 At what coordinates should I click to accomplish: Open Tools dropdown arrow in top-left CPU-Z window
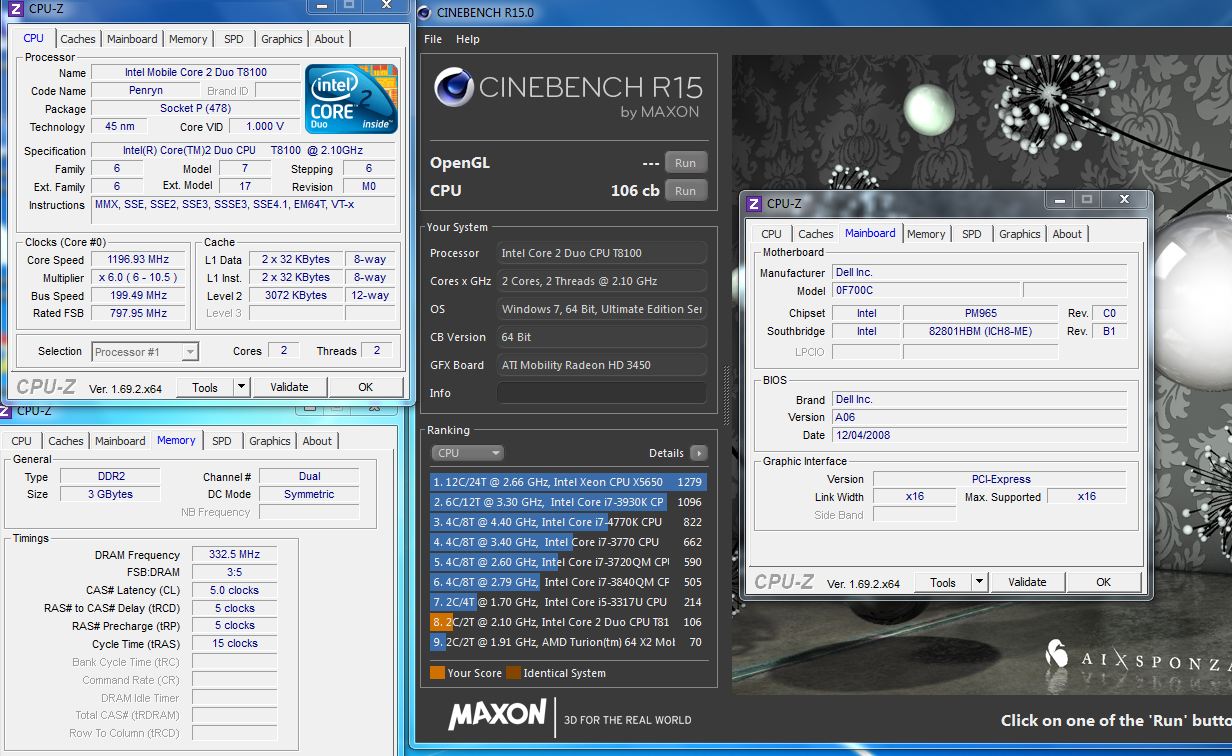click(242, 387)
